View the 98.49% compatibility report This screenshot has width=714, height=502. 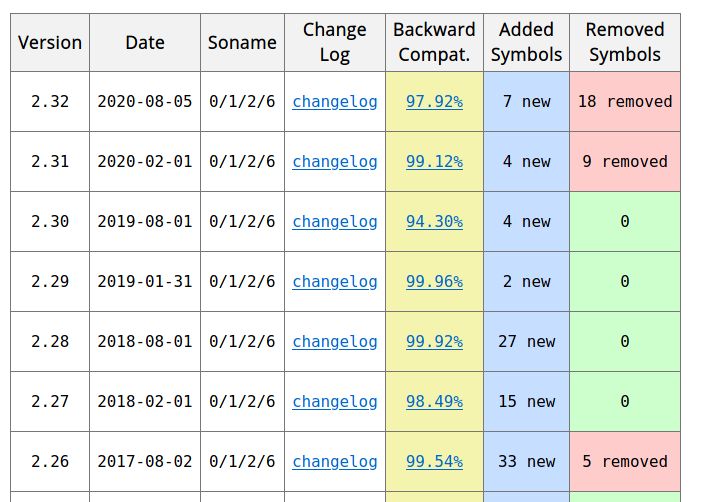click(434, 401)
